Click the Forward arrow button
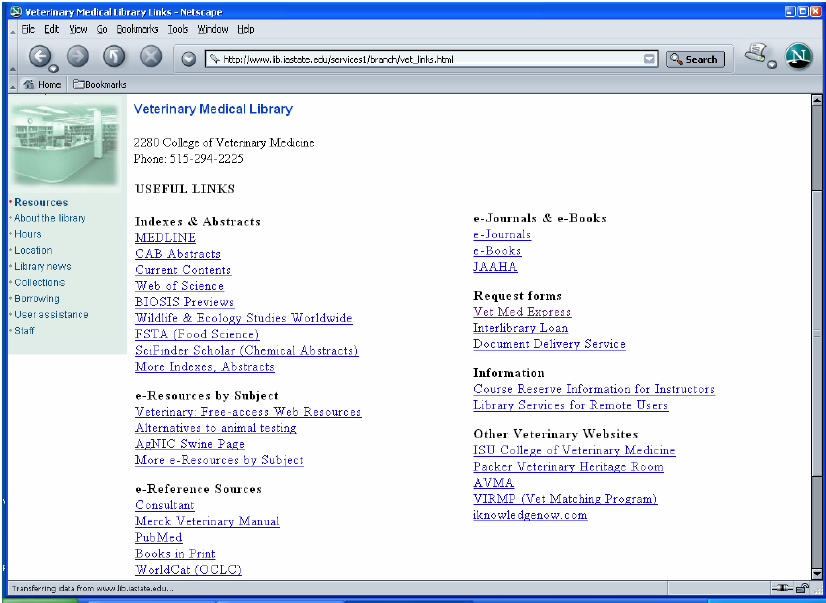 point(78,56)
